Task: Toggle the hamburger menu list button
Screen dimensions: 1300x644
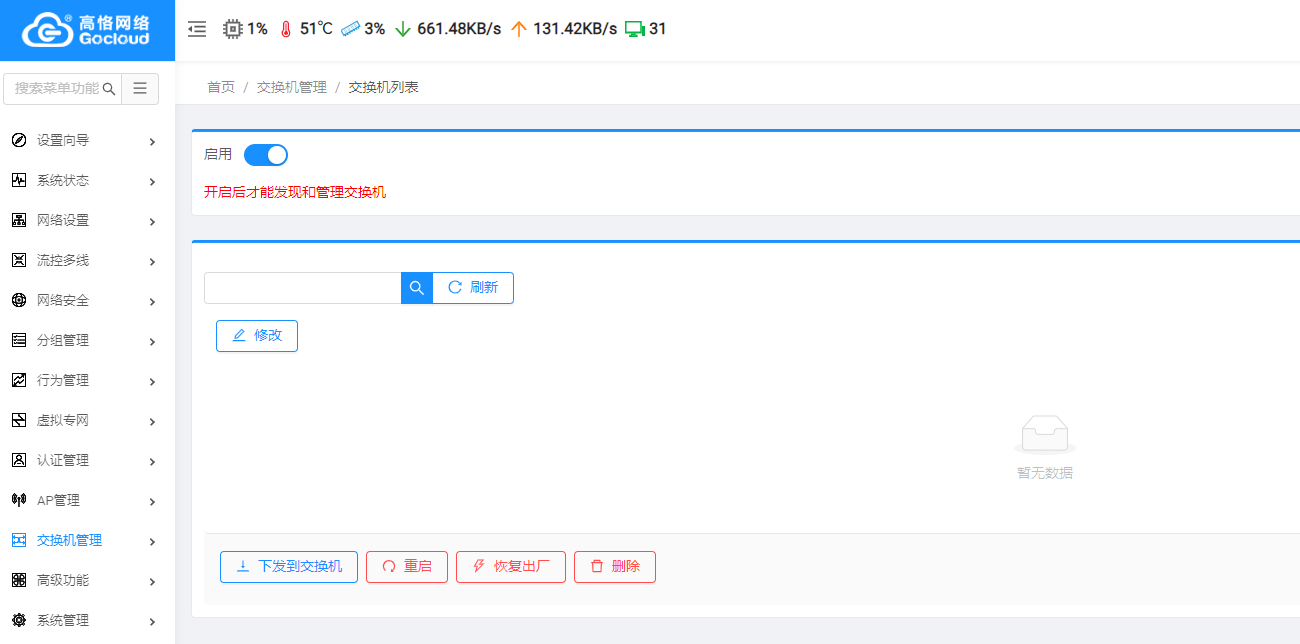Action: point(140,88)
